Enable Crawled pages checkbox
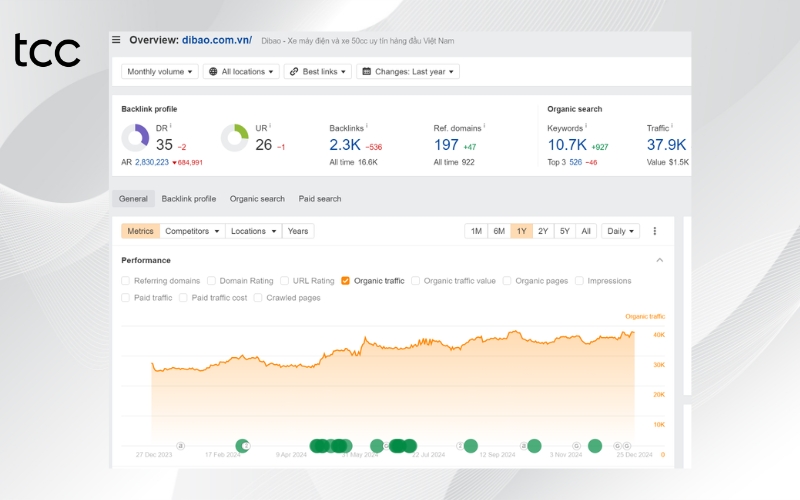The height and width of the screenshot is (500, 800). 258,297
